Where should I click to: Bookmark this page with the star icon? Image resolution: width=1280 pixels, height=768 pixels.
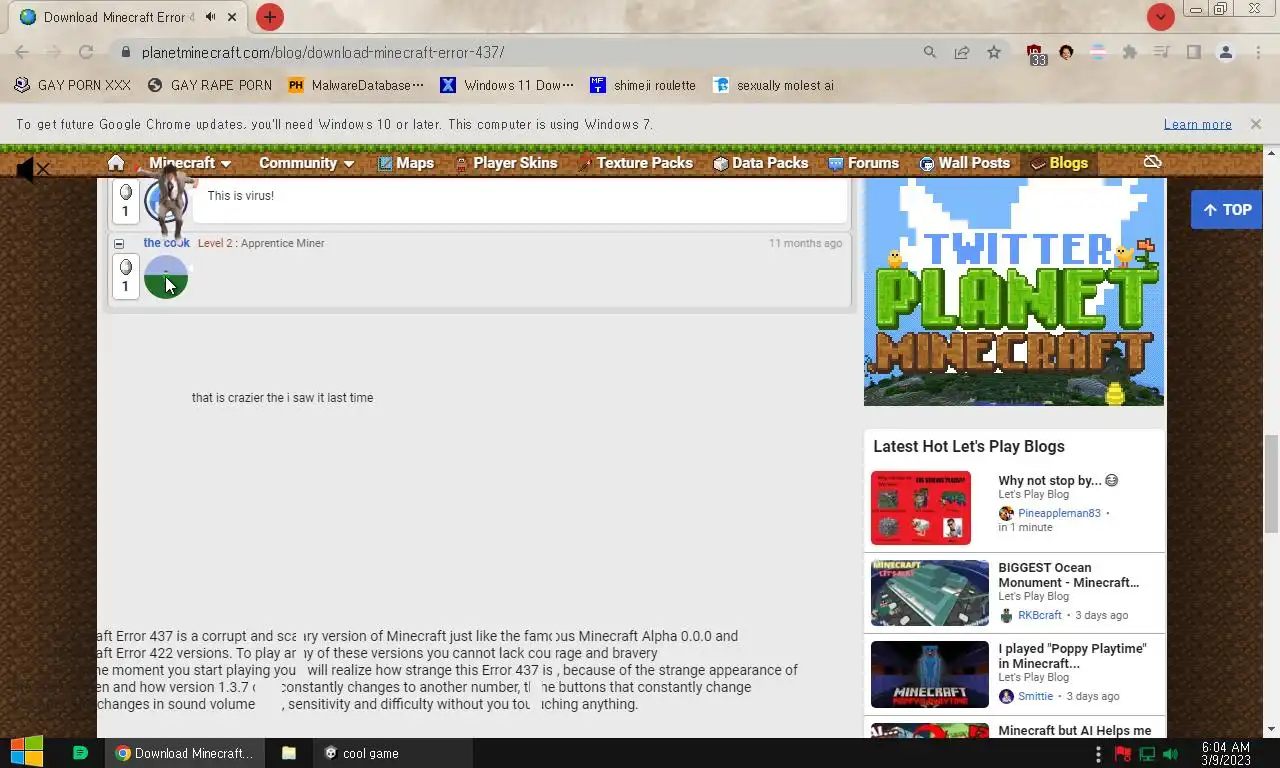pyautogui.click(x=994, y=52)
